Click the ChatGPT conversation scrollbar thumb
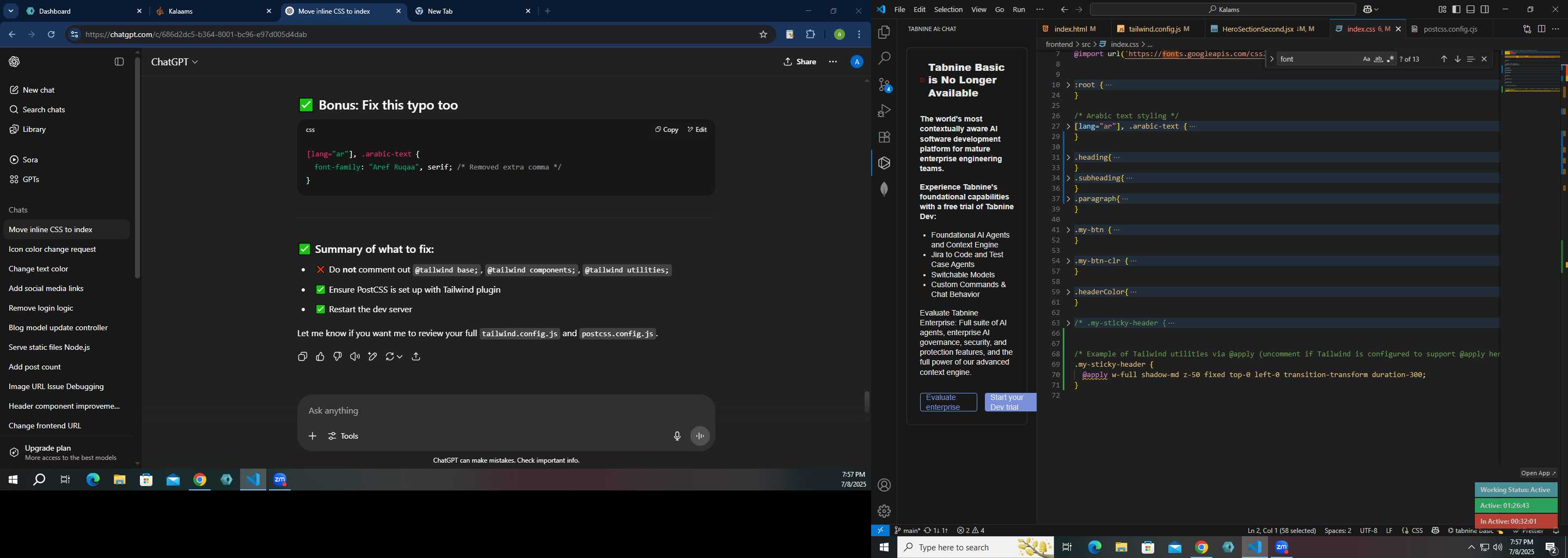1568x558 pixels. point(867,403)
